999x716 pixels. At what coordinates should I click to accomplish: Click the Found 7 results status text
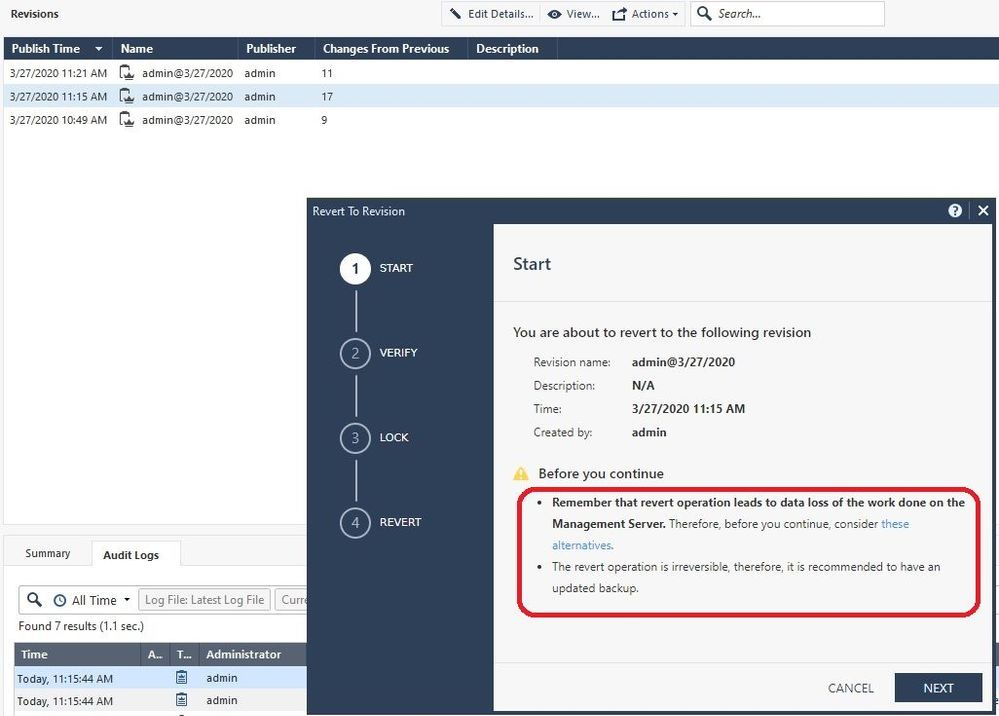tap(81, 626)
